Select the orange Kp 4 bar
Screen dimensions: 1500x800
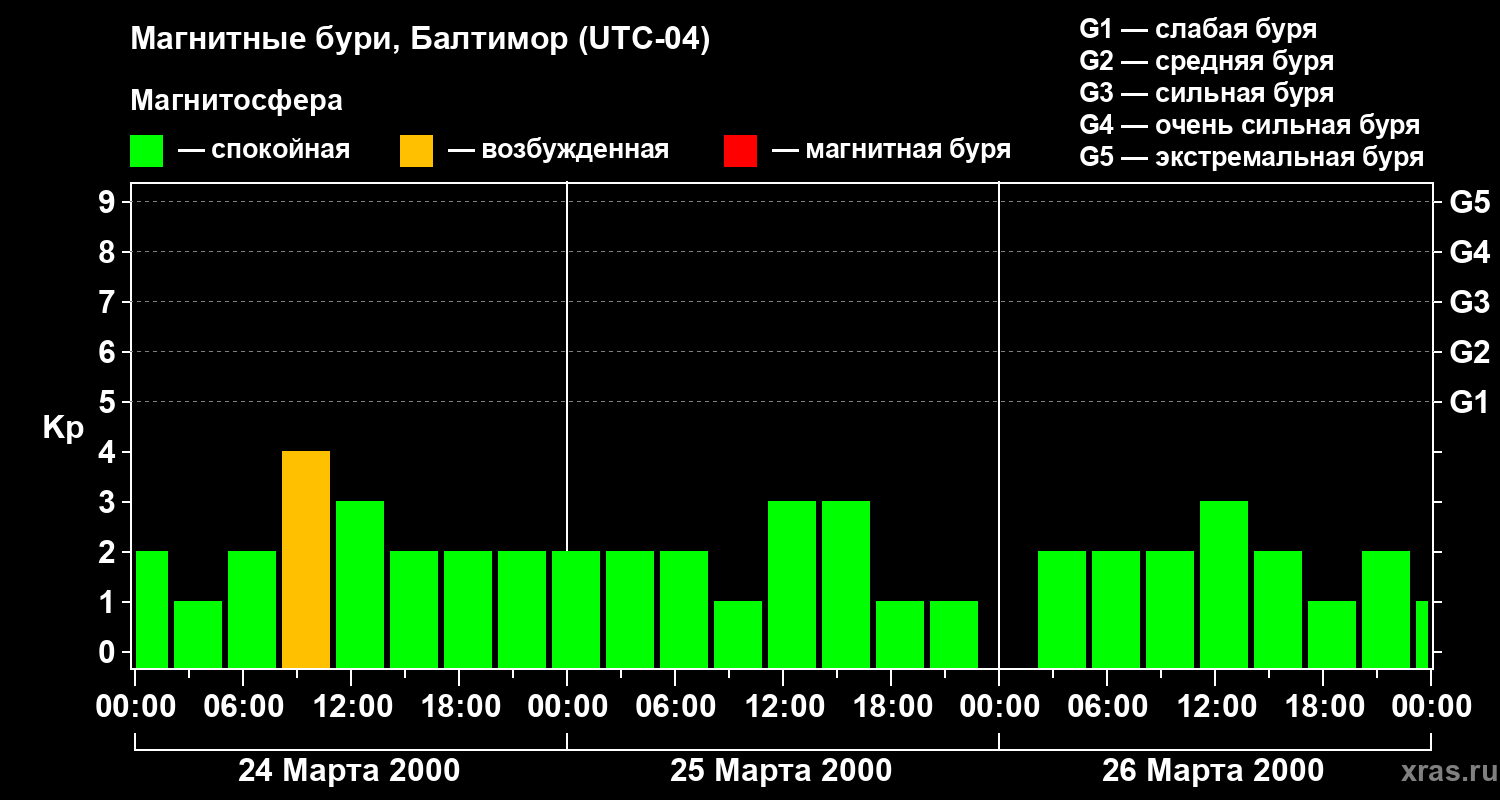click(x=306, y=559)
